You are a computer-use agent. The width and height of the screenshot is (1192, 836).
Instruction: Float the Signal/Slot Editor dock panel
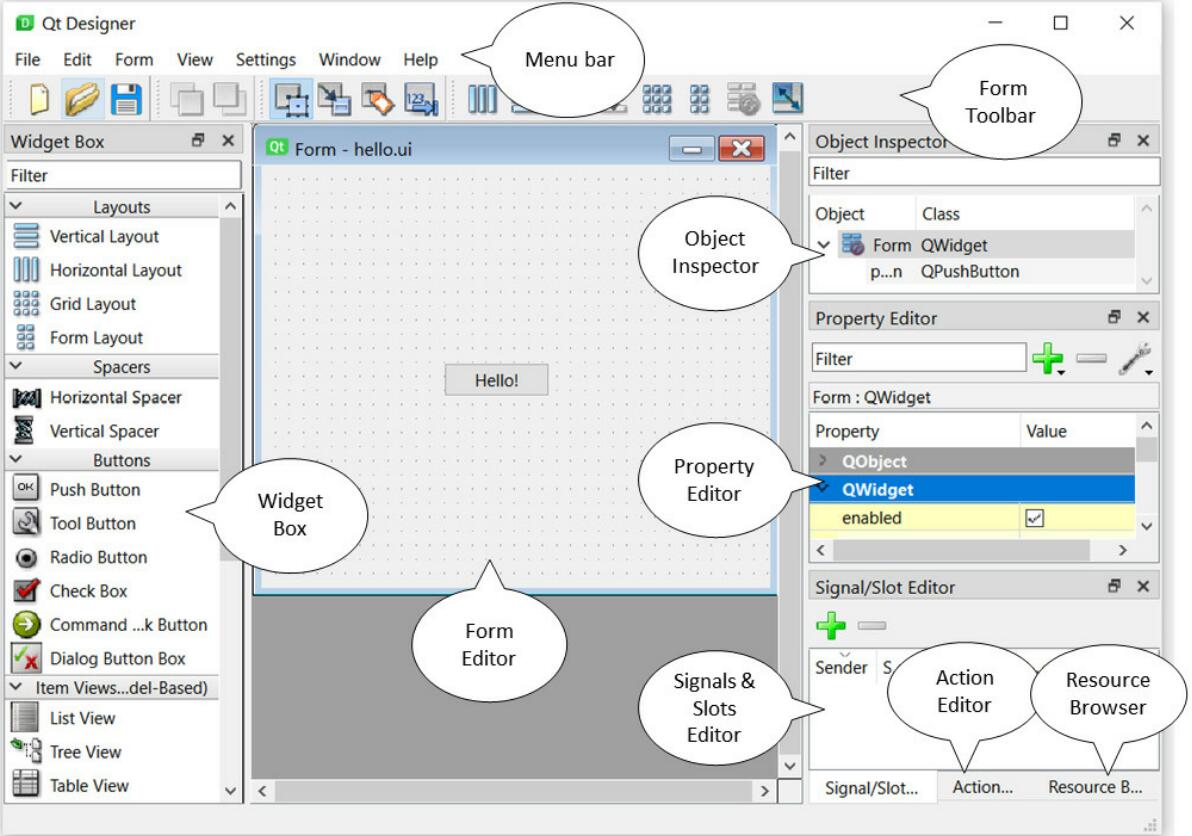tap(1114, 586)
